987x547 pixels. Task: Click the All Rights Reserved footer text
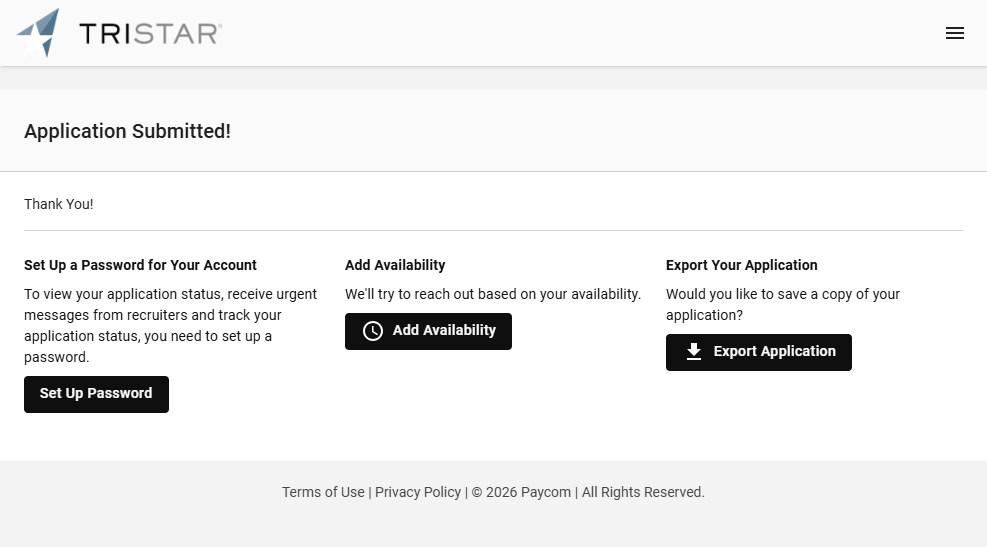pos(643,492)
